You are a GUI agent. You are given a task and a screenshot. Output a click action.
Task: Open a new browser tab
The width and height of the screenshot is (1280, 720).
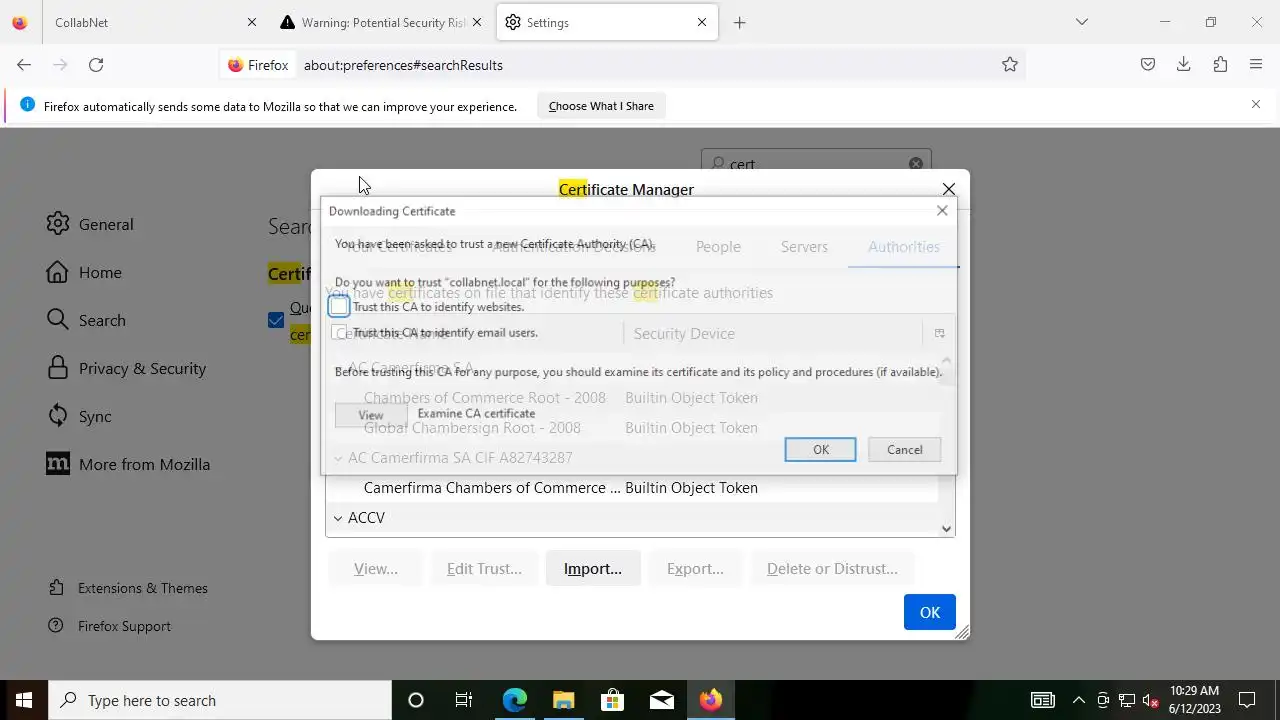pyautogui.click(x=739, y=22)
